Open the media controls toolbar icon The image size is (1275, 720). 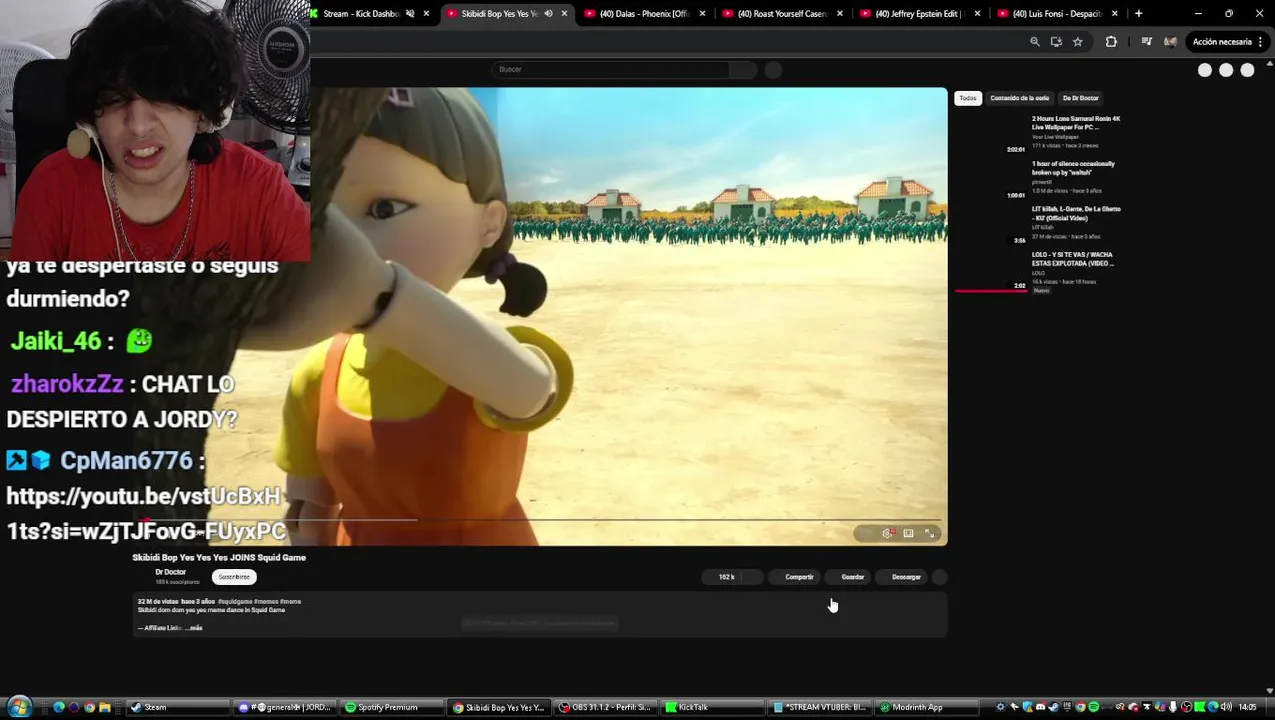tap(1146, 42)
